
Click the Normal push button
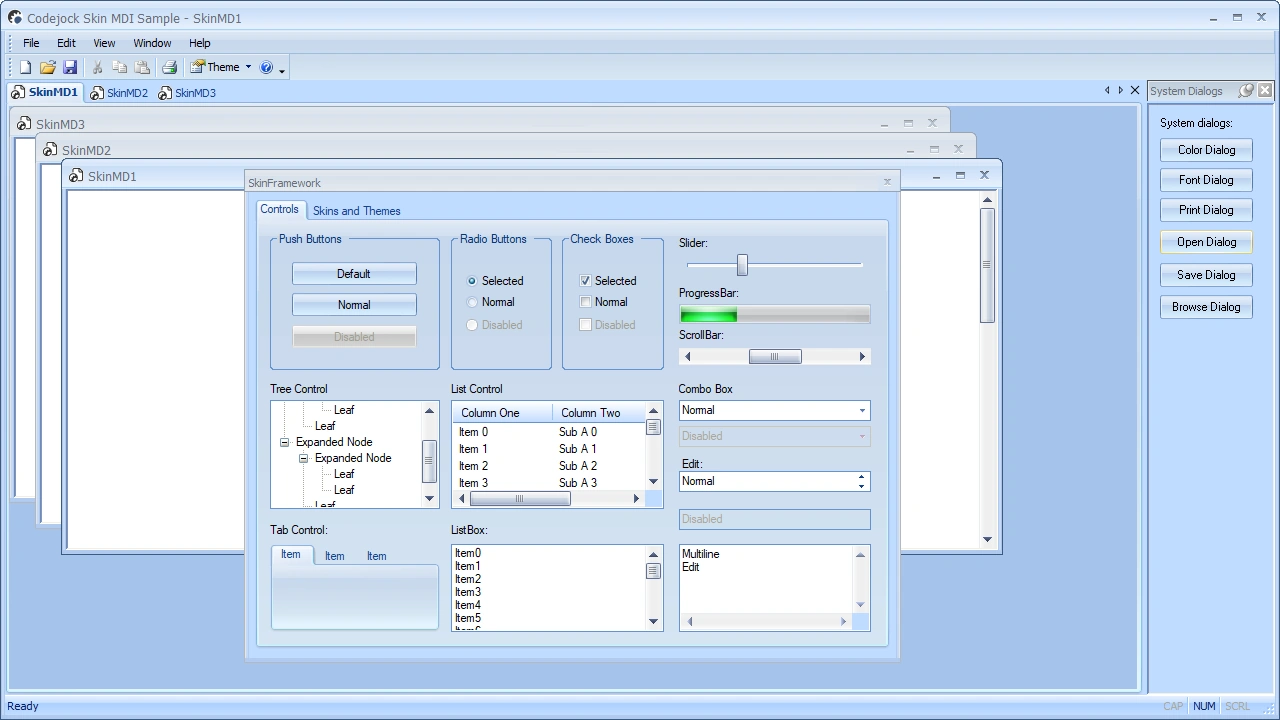(354, 305)
